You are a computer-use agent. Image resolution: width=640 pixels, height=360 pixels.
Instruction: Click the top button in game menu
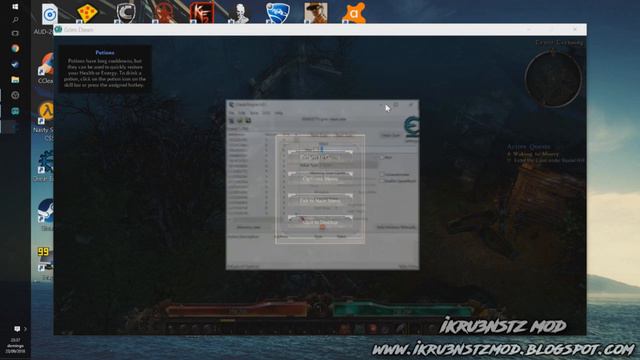(320, 157)
